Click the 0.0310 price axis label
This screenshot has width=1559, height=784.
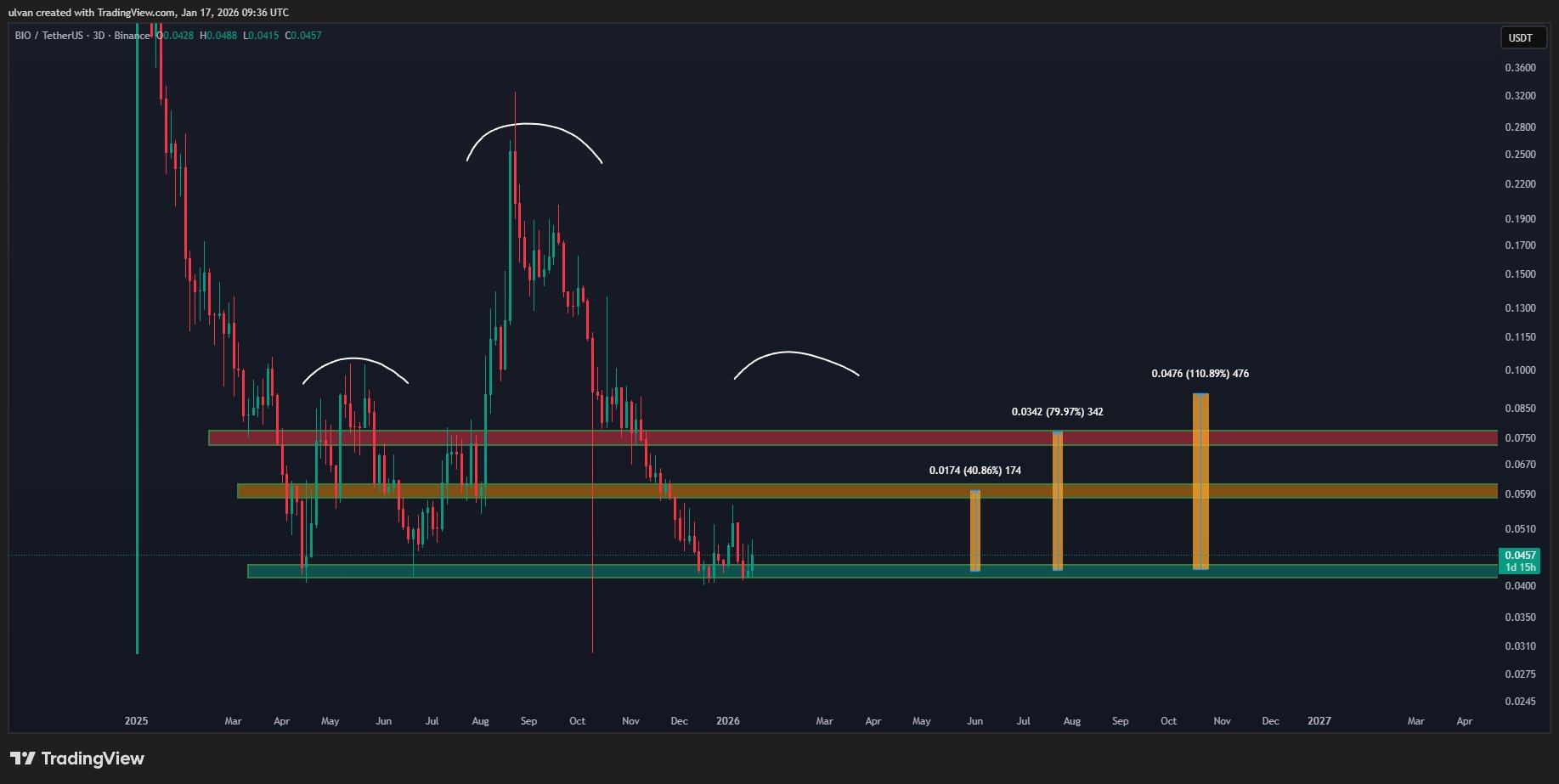[x=1520, y=646]
